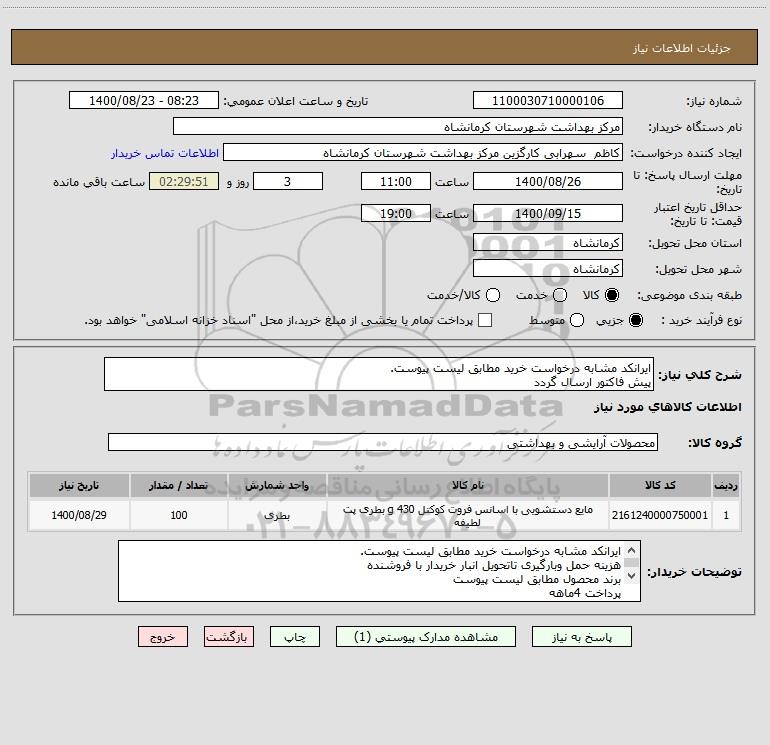Click the quantity cell showing 100

tap(179, 515)
